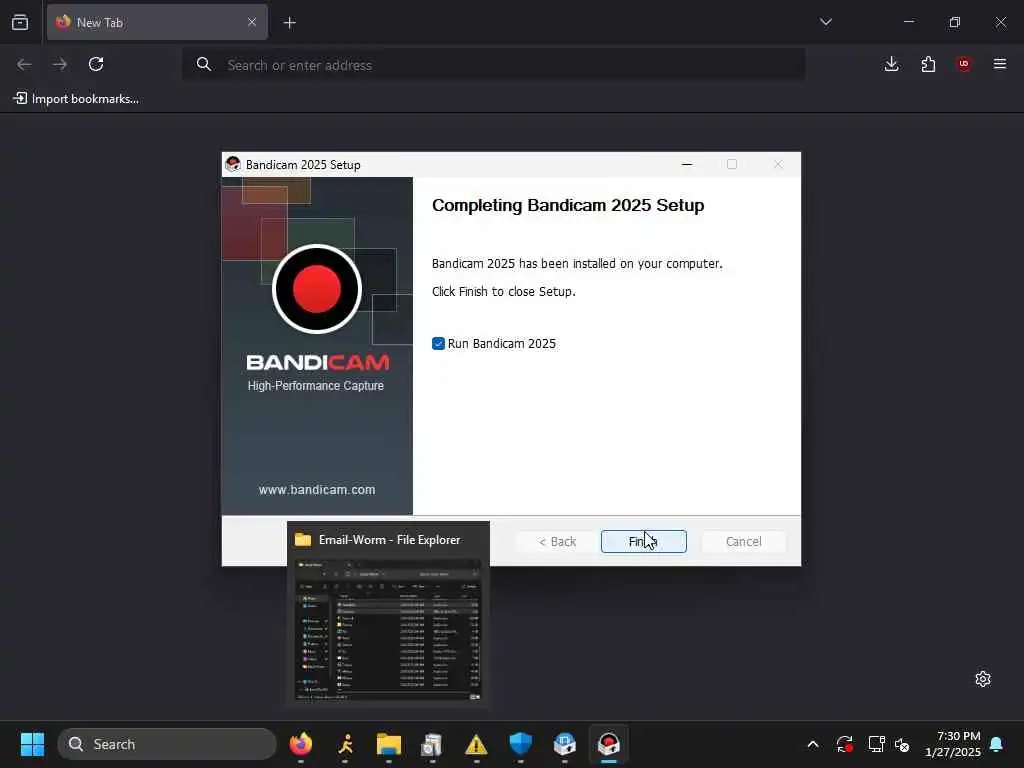Open Windows Security shield in taskbar
This screenshot has height=768, width=1024.
(x=520, y=744)
